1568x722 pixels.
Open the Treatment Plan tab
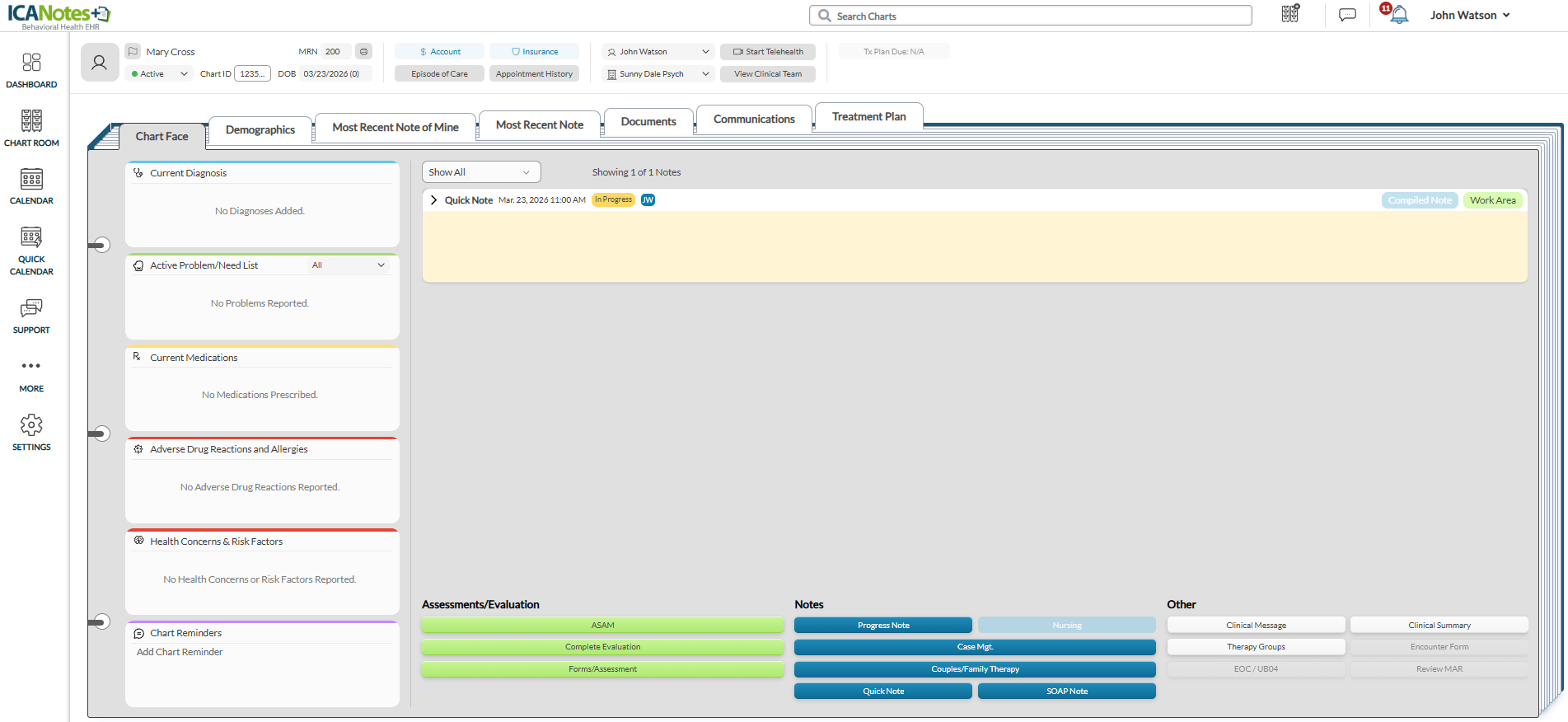pyautogui.click(x=868, y=116)
